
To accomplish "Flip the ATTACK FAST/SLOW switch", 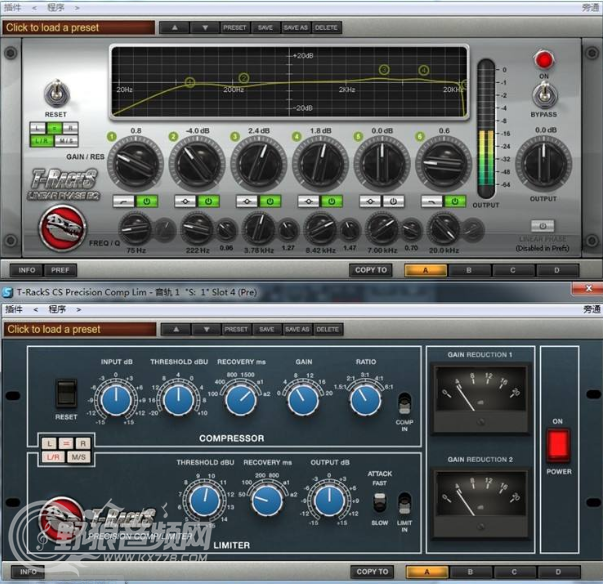I will click(380, 502).
